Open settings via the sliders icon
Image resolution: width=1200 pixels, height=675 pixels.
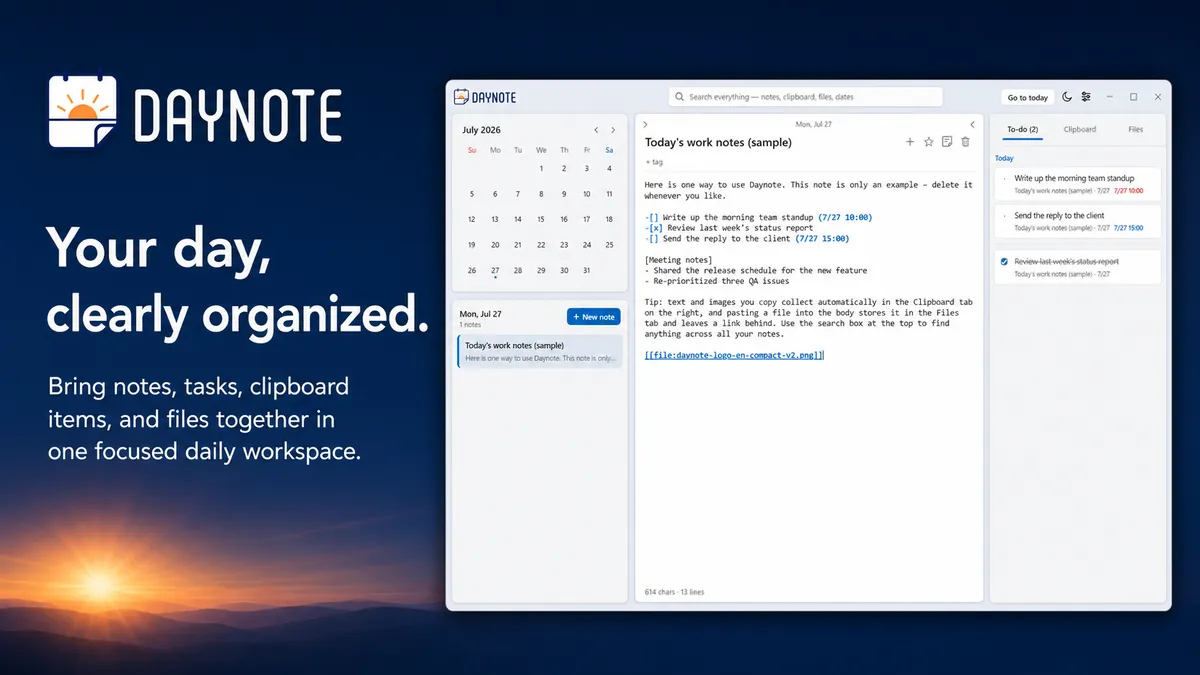1086,97
